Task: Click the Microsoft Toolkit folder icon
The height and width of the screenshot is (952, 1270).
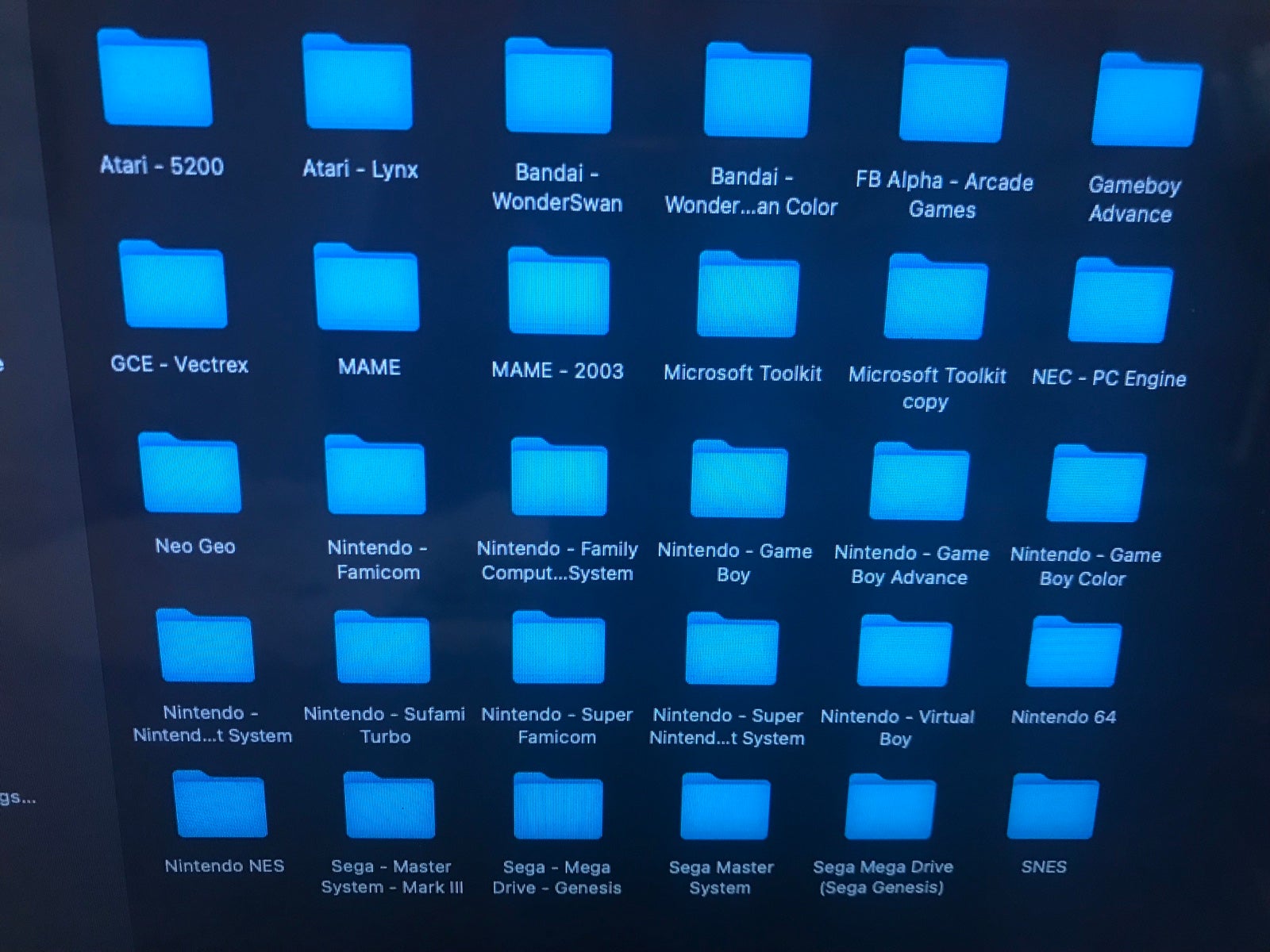Action: (x=749, y=294)
